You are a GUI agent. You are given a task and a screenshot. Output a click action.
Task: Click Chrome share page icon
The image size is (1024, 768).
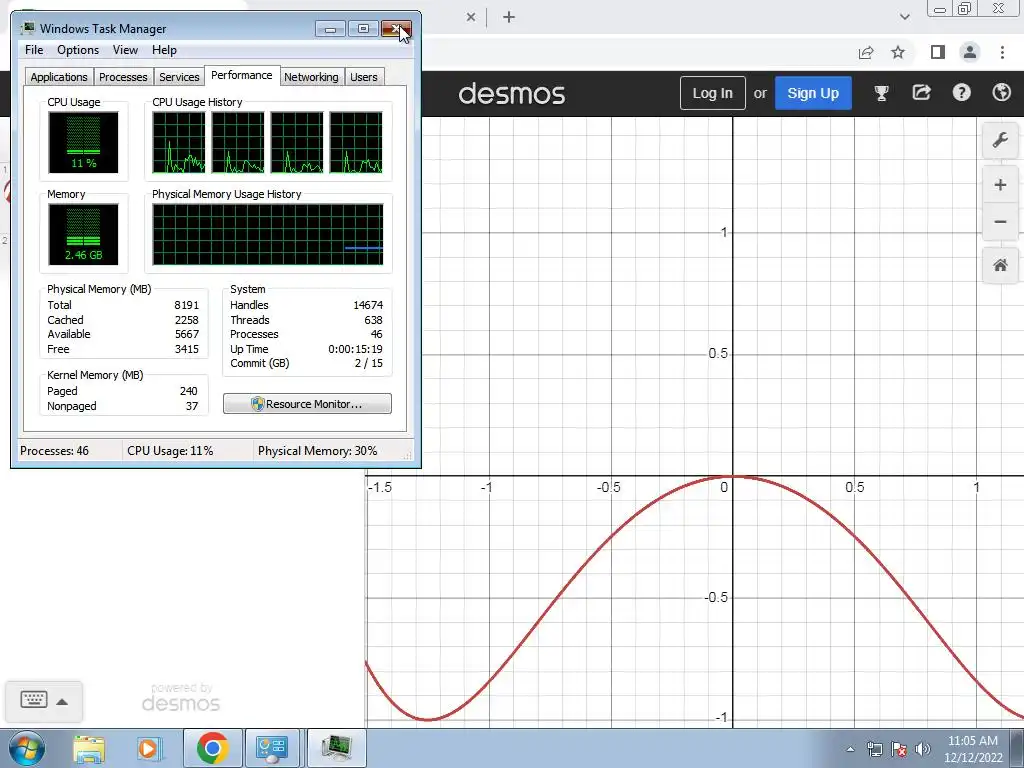pos(866,52)
